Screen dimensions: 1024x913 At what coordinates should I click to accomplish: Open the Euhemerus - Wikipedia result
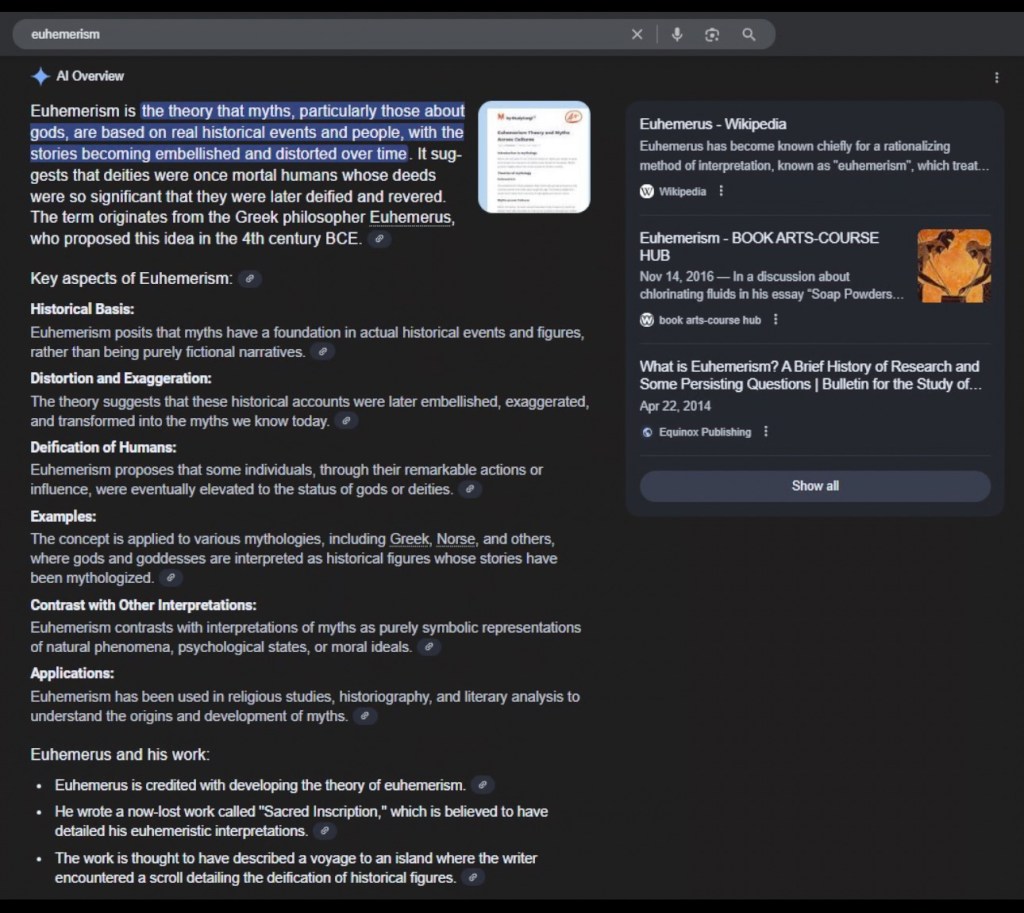(x=712, y=124)
